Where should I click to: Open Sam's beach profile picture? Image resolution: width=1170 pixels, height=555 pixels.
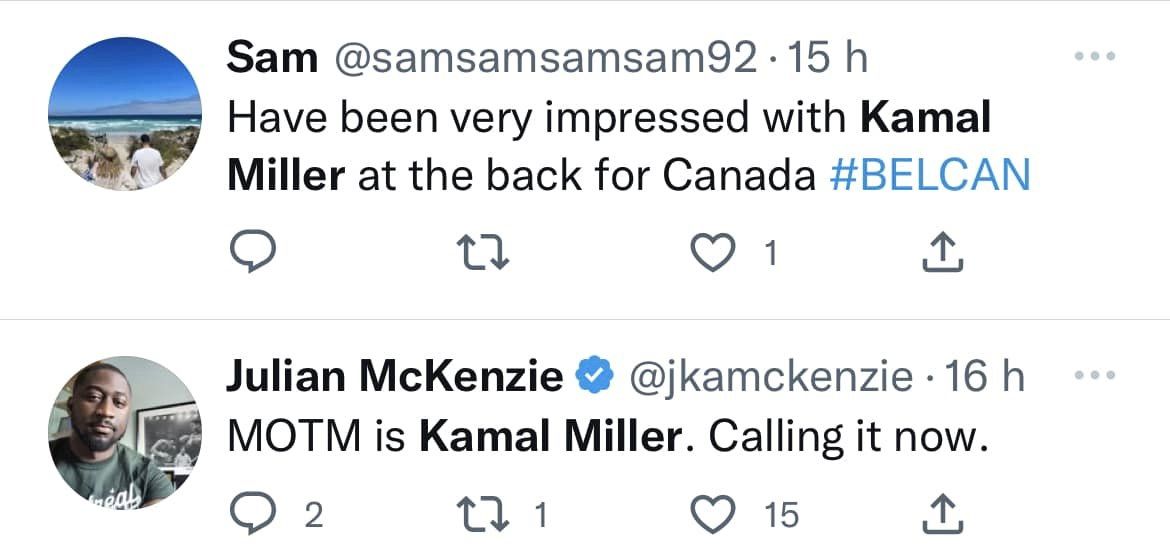click(x=125, y=113)
